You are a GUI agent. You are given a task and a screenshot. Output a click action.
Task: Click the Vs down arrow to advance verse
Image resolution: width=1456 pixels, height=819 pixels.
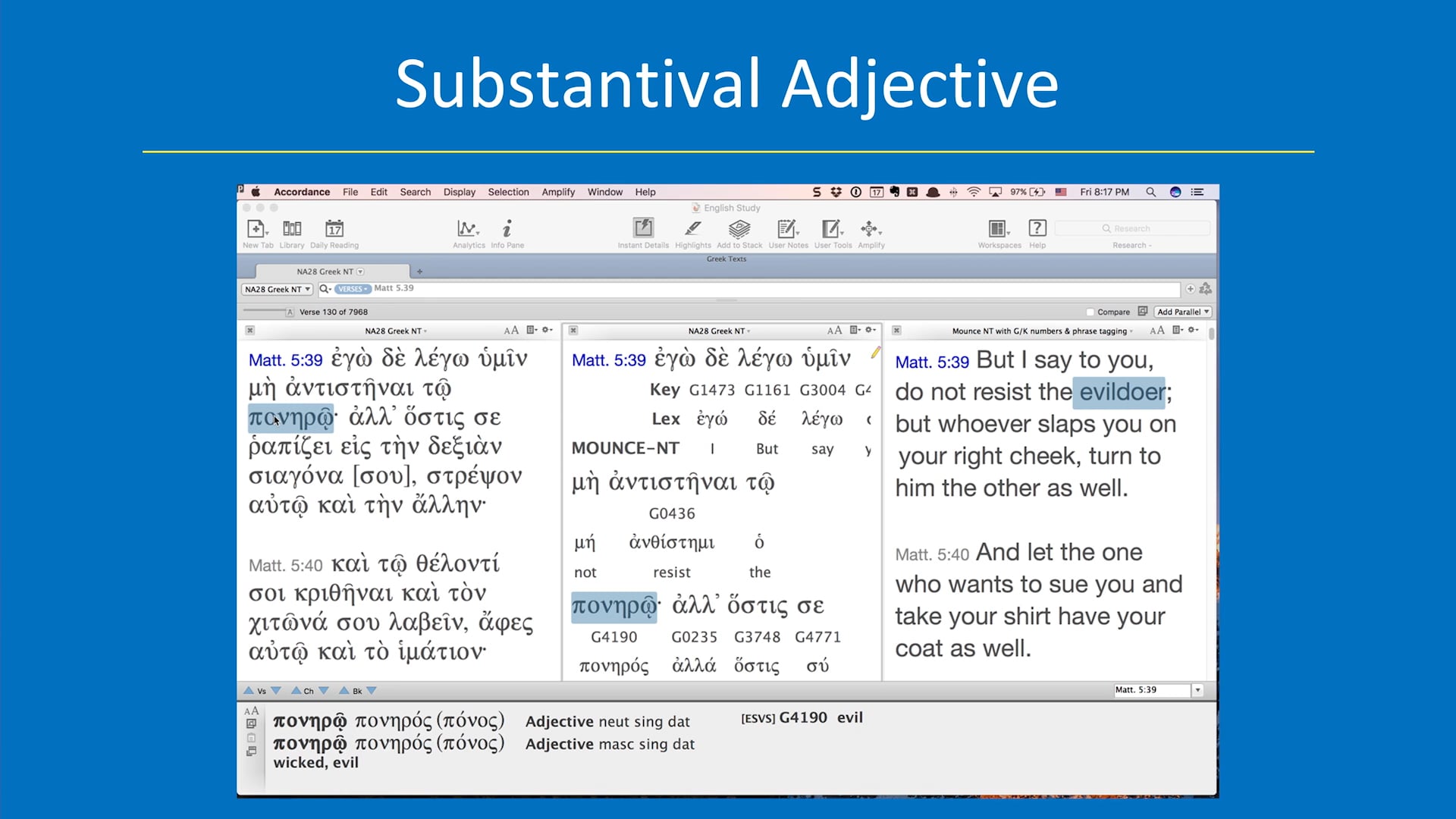[276, 690]
